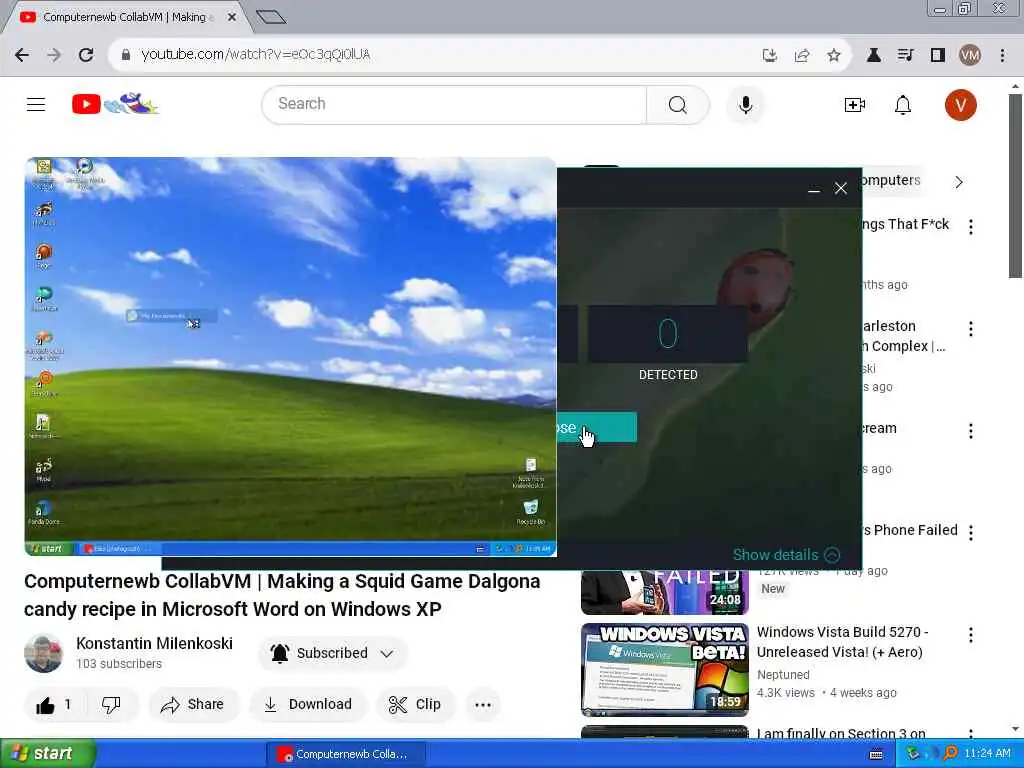Open the Chrome VM profile avatar
Viewport: 1024px width, 768px height.
pos(970,56)
